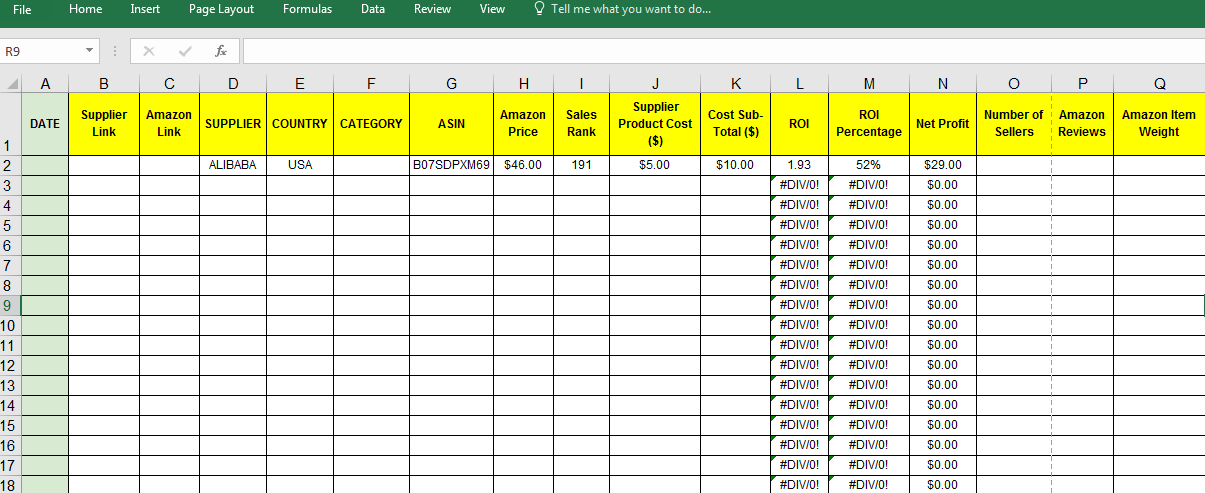Screen dimensions: 1205x493
Task: Select row 9 header
Action: [10, 305]
